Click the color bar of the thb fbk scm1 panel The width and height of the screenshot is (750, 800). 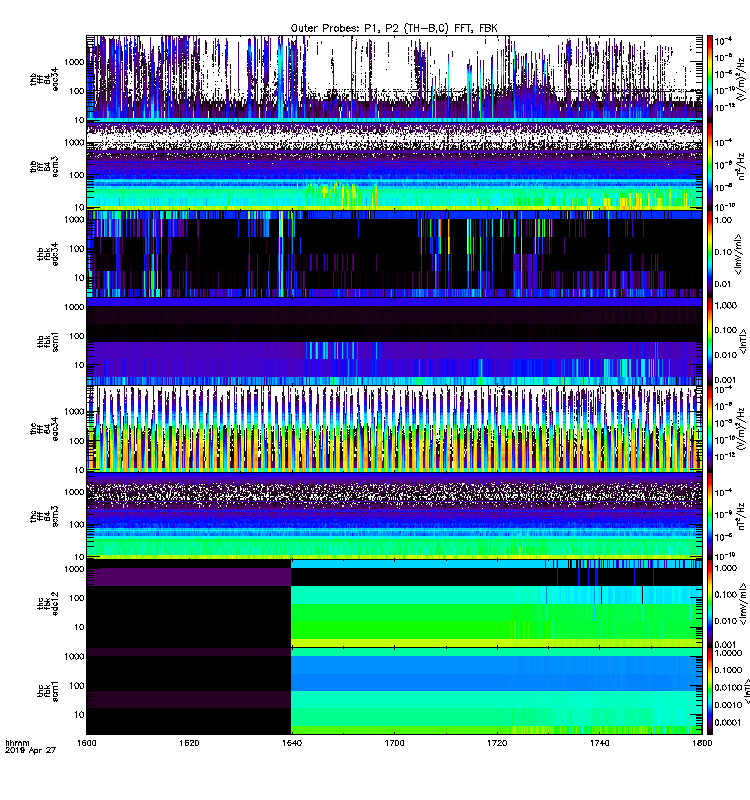710,341
